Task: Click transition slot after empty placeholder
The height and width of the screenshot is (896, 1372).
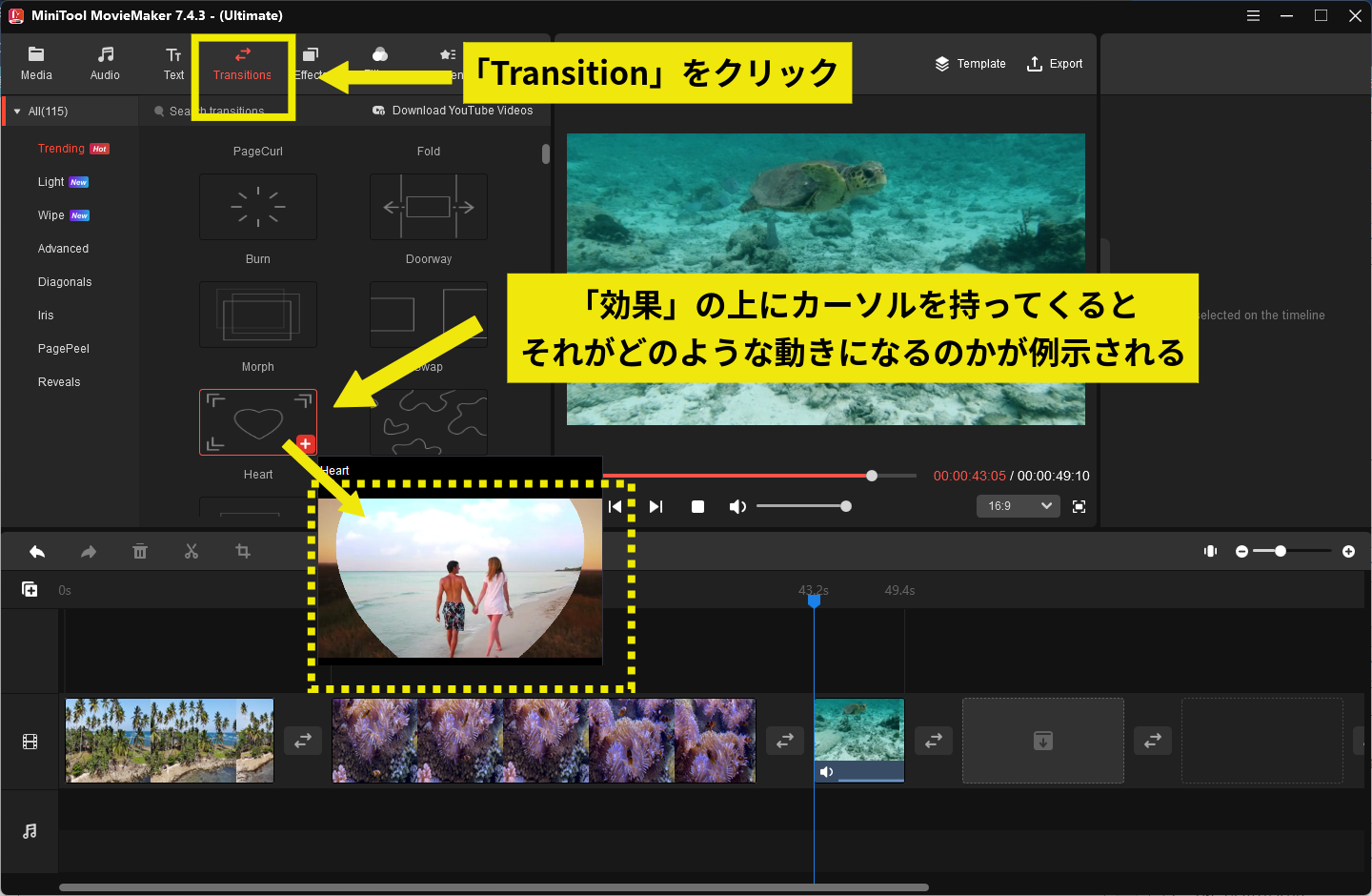Action: point(1153,741)
